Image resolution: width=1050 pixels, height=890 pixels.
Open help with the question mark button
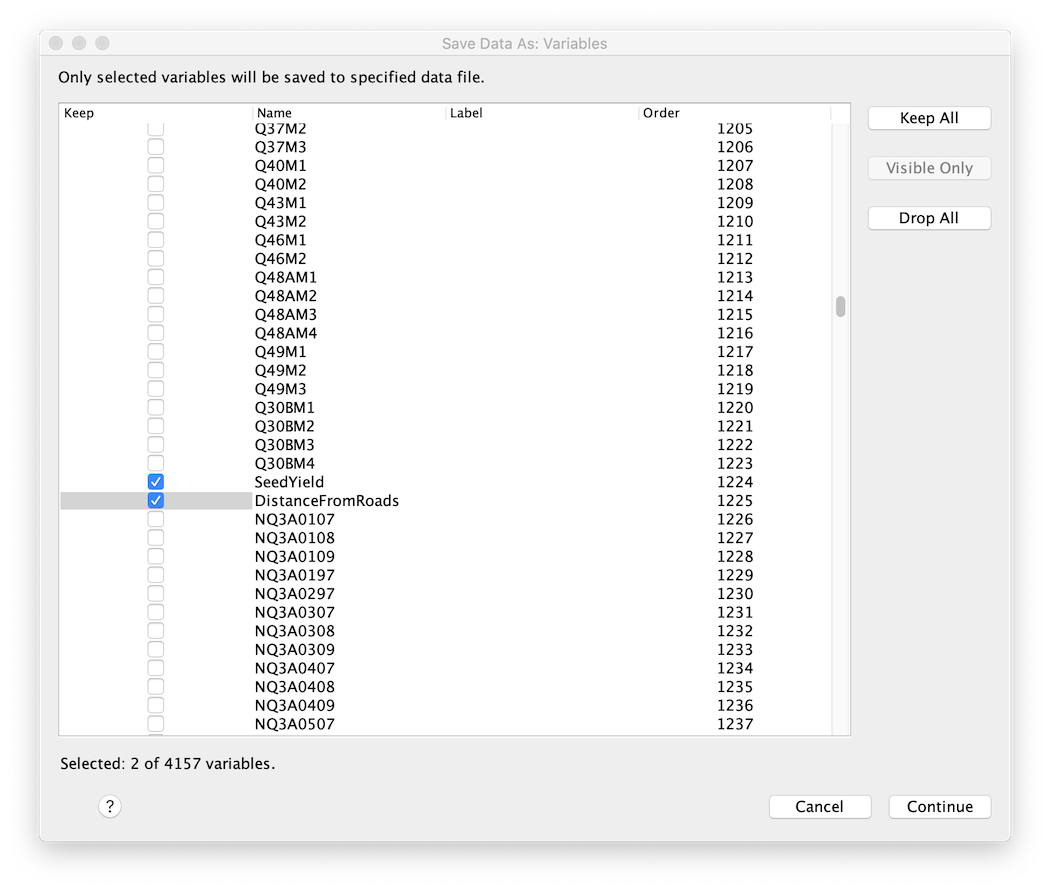click(110, 806)
